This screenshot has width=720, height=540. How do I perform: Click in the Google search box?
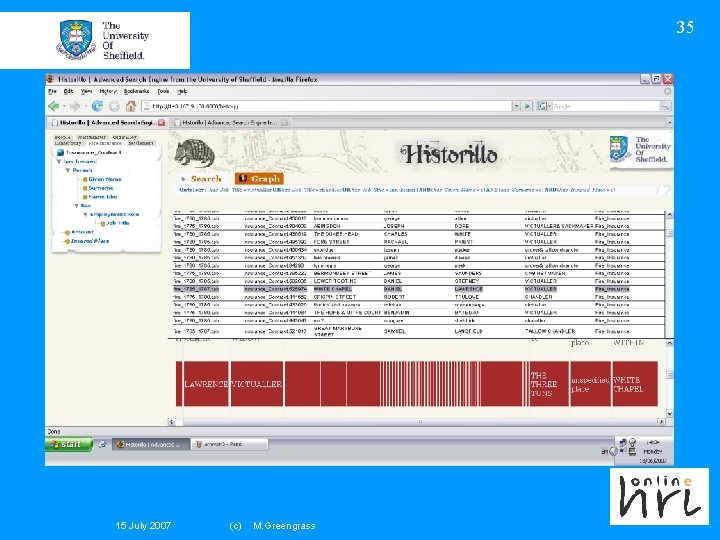coord(605,106)
